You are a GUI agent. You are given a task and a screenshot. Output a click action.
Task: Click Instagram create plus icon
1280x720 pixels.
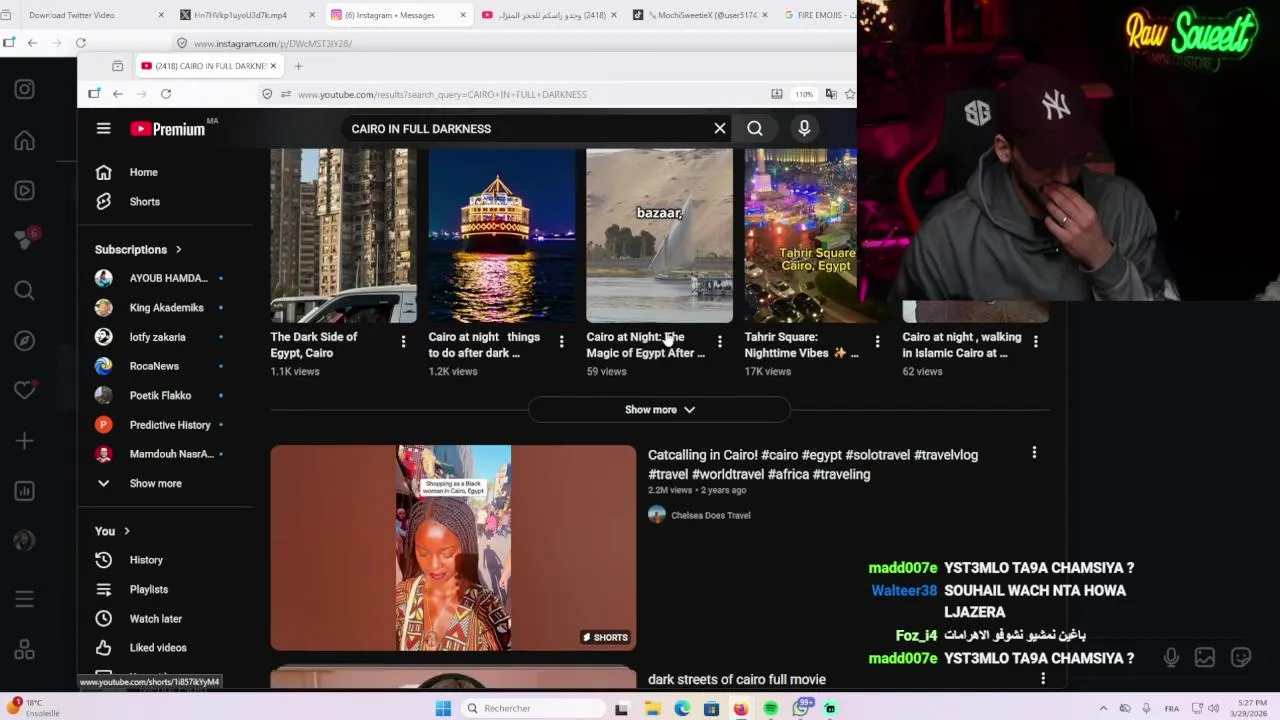coord(25,441)
